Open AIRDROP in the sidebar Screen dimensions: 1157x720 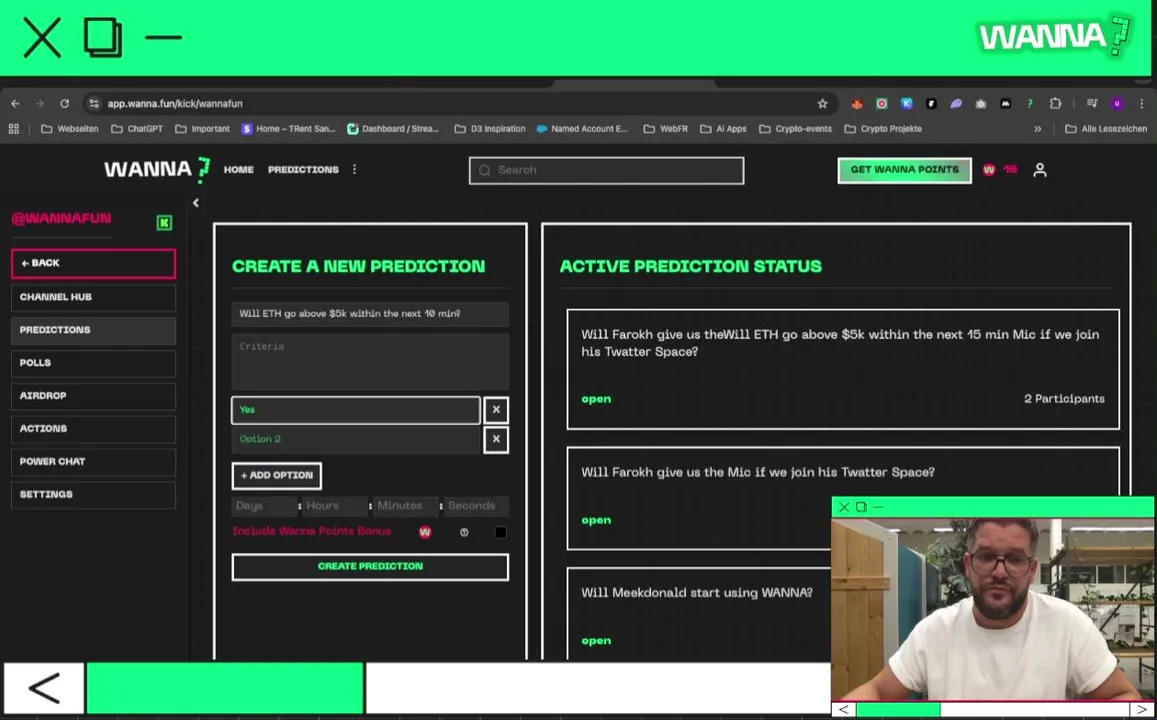(94, 395)
